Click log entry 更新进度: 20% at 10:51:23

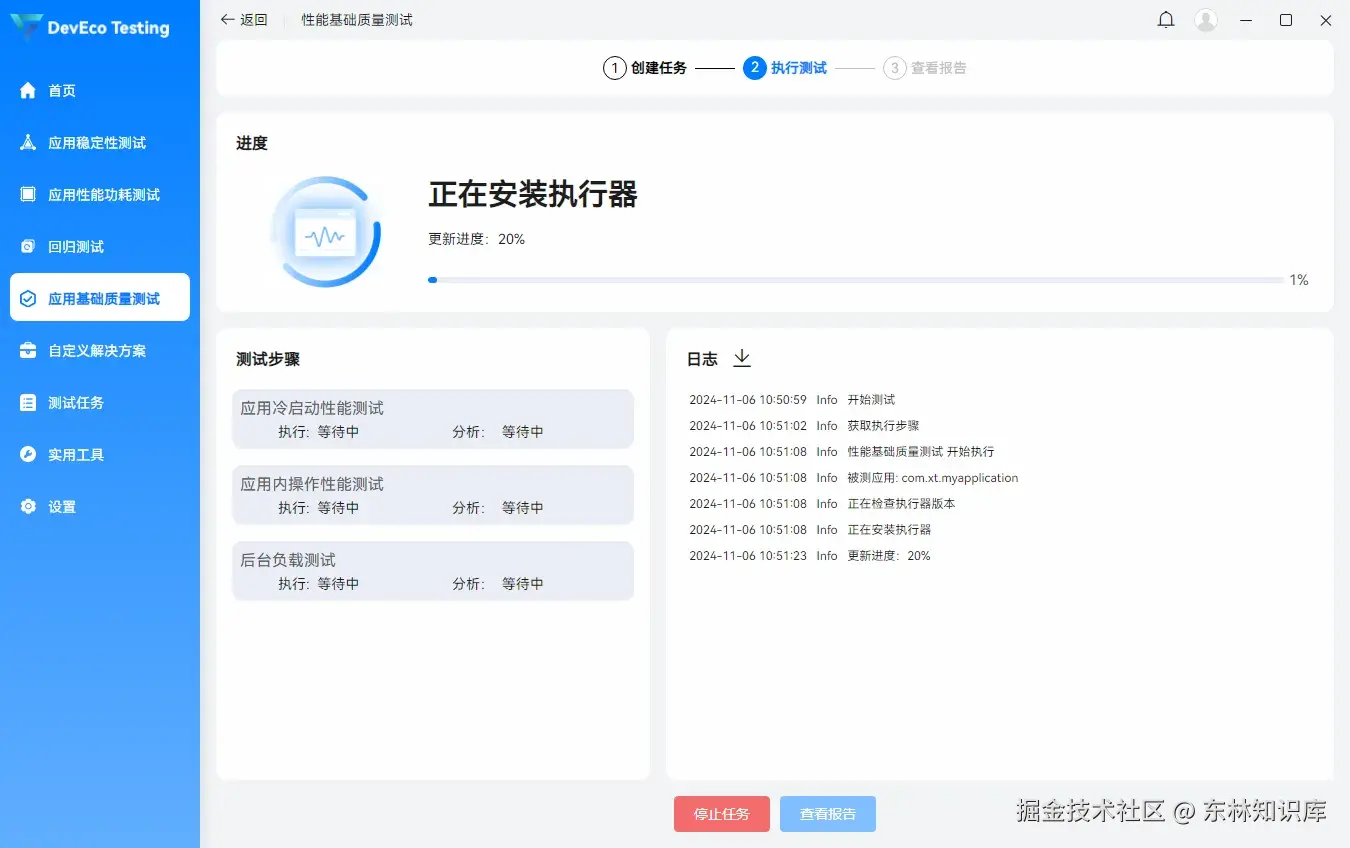click(889, 556)
